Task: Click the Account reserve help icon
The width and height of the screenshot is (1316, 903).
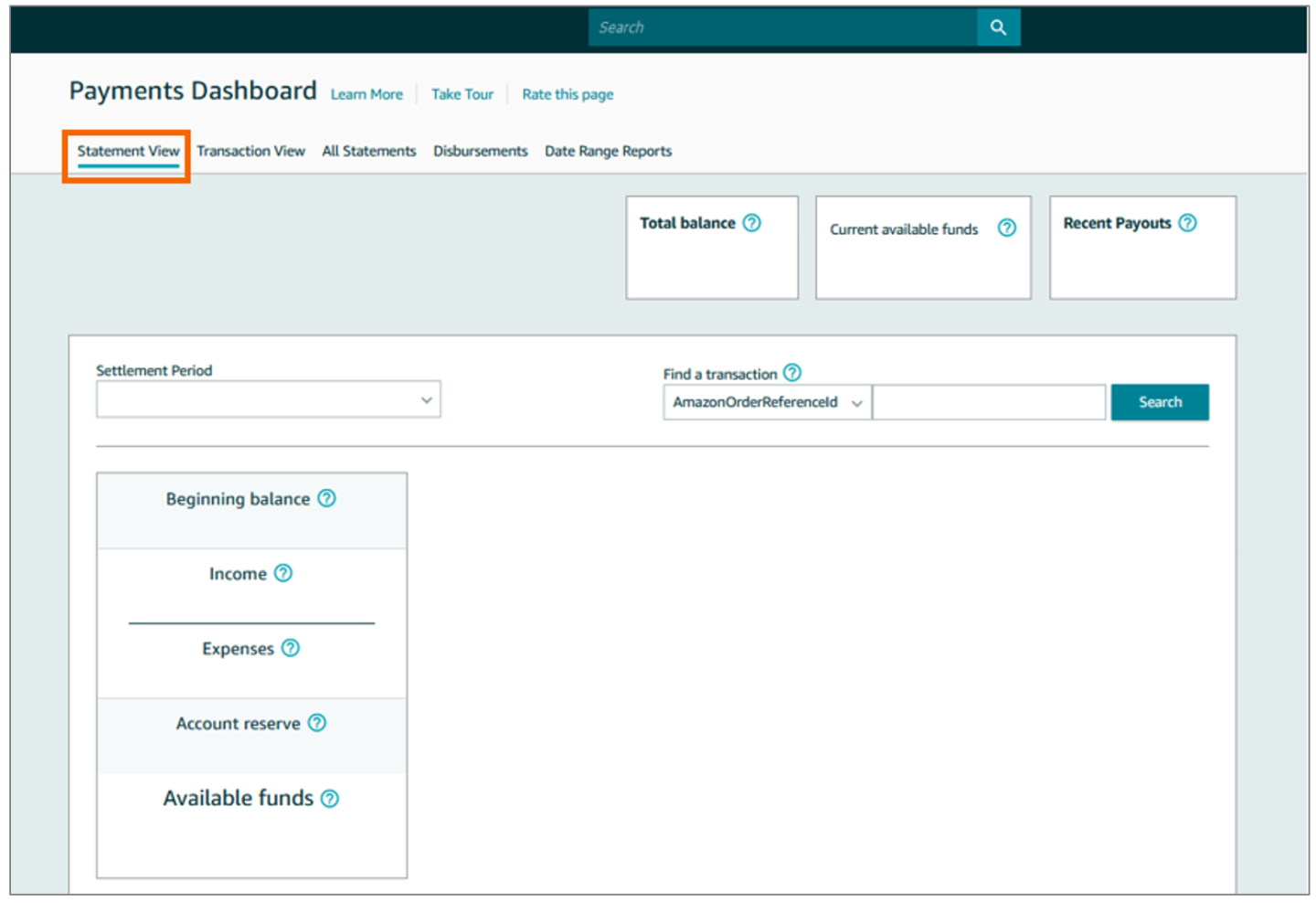Action: [316, 722]
